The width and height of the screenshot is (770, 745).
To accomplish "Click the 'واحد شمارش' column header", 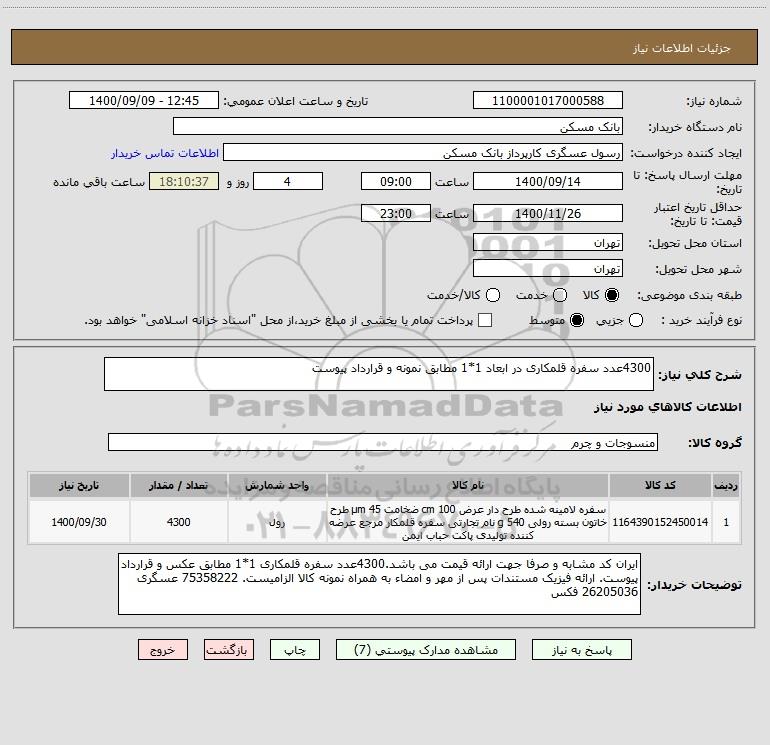I will coord(277,485).
